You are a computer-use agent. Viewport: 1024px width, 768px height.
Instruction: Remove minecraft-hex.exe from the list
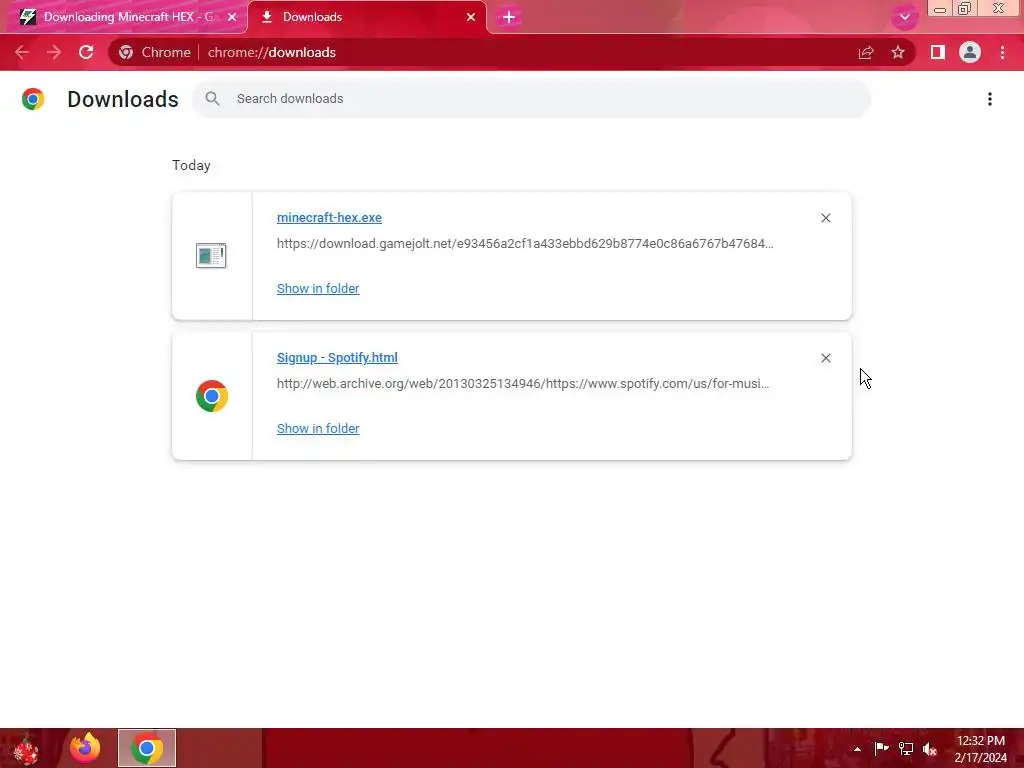point(825,218)
